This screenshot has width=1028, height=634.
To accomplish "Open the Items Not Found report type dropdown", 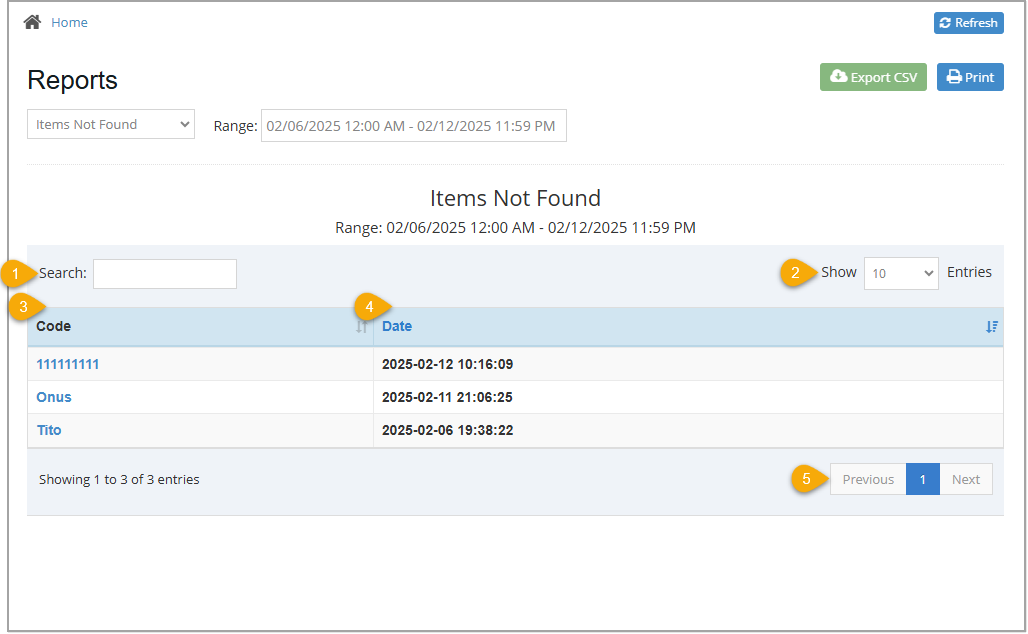I will (x=110, y=124).
